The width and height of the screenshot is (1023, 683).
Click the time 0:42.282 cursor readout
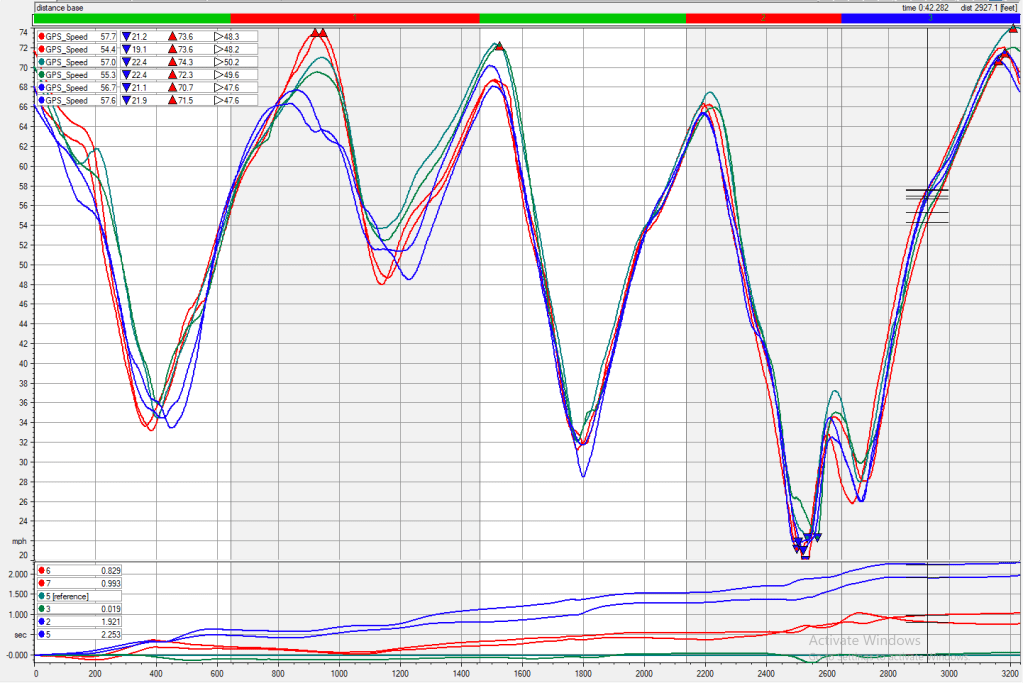pyautogui.click(x=924, y=7)
